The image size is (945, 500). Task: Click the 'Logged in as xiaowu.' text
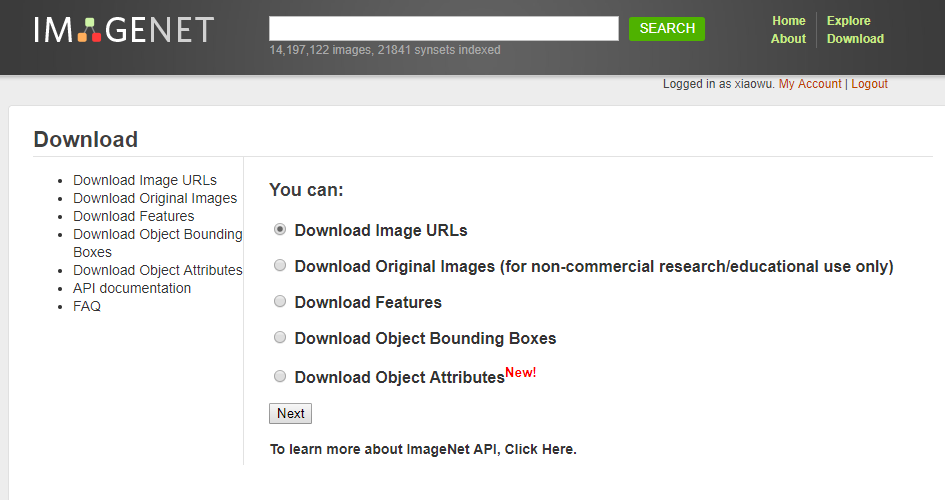tap(719, 84)
